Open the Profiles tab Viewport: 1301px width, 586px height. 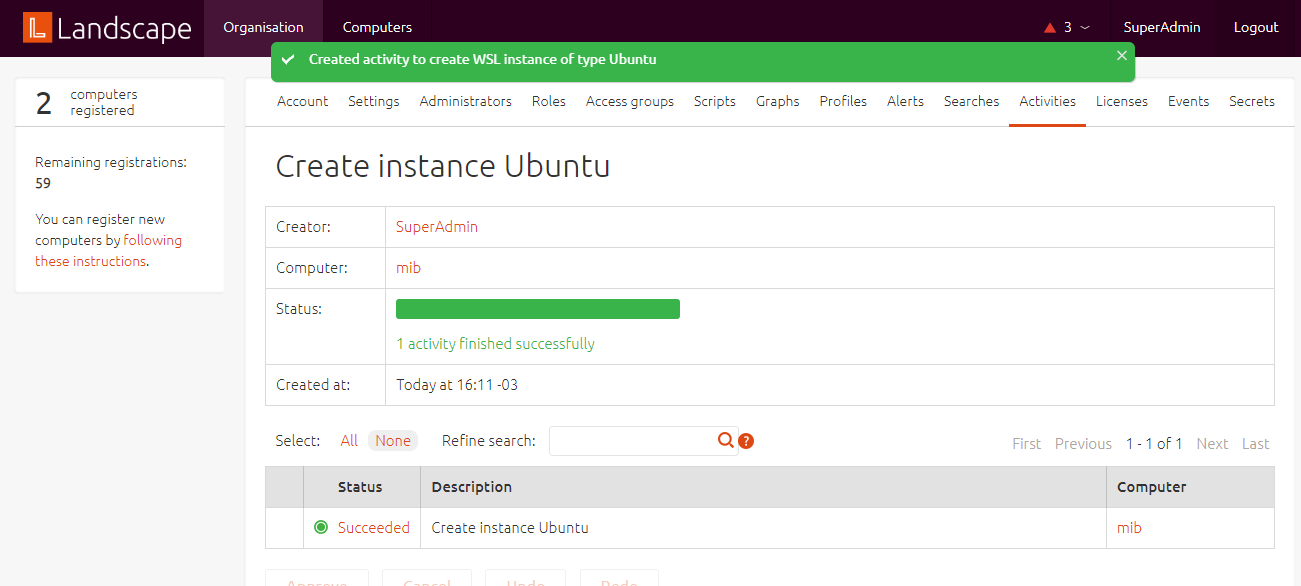[843, 101]
